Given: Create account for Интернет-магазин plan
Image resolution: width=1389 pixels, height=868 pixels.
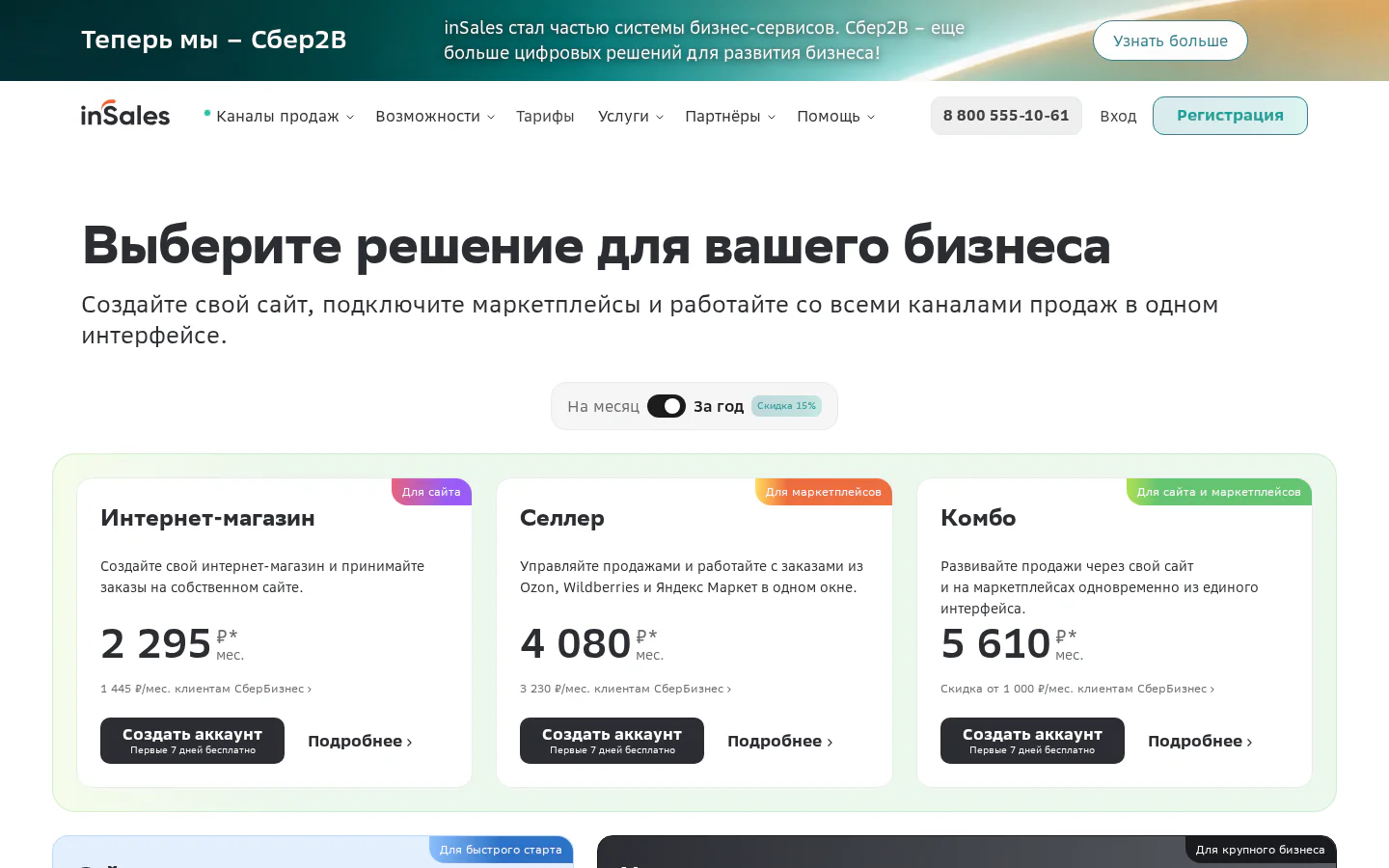Looking at the screenshot, I should click(192, 741).
